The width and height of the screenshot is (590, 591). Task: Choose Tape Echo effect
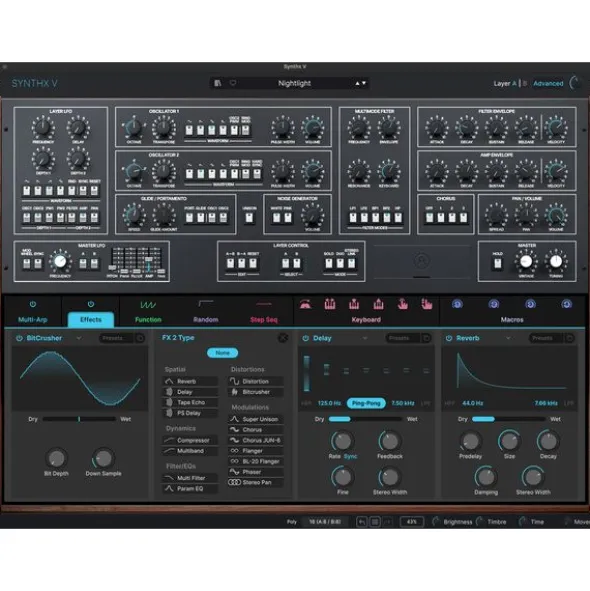(x=190, y=402)
